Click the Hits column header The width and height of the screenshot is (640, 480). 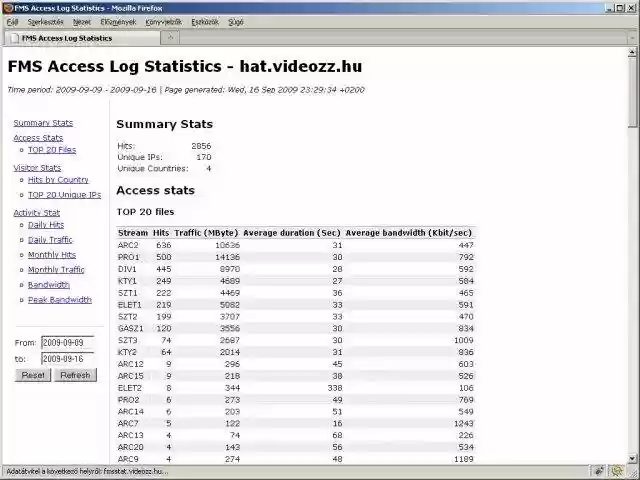point(161,233)
